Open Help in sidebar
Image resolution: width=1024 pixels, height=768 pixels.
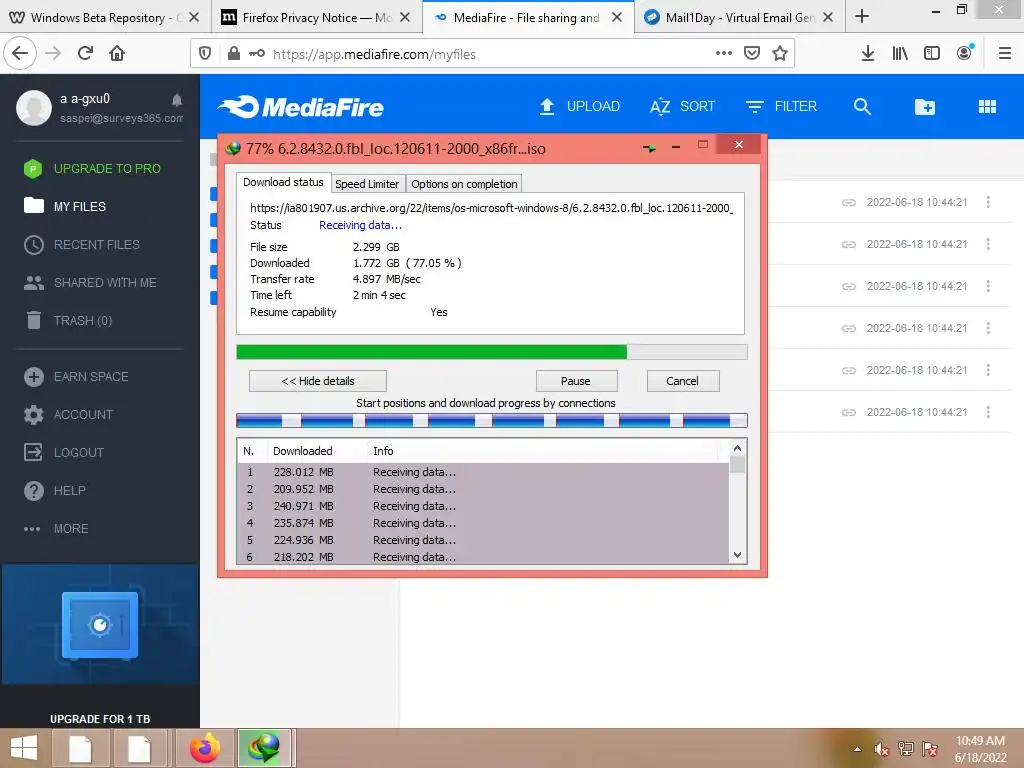point(54,490)
